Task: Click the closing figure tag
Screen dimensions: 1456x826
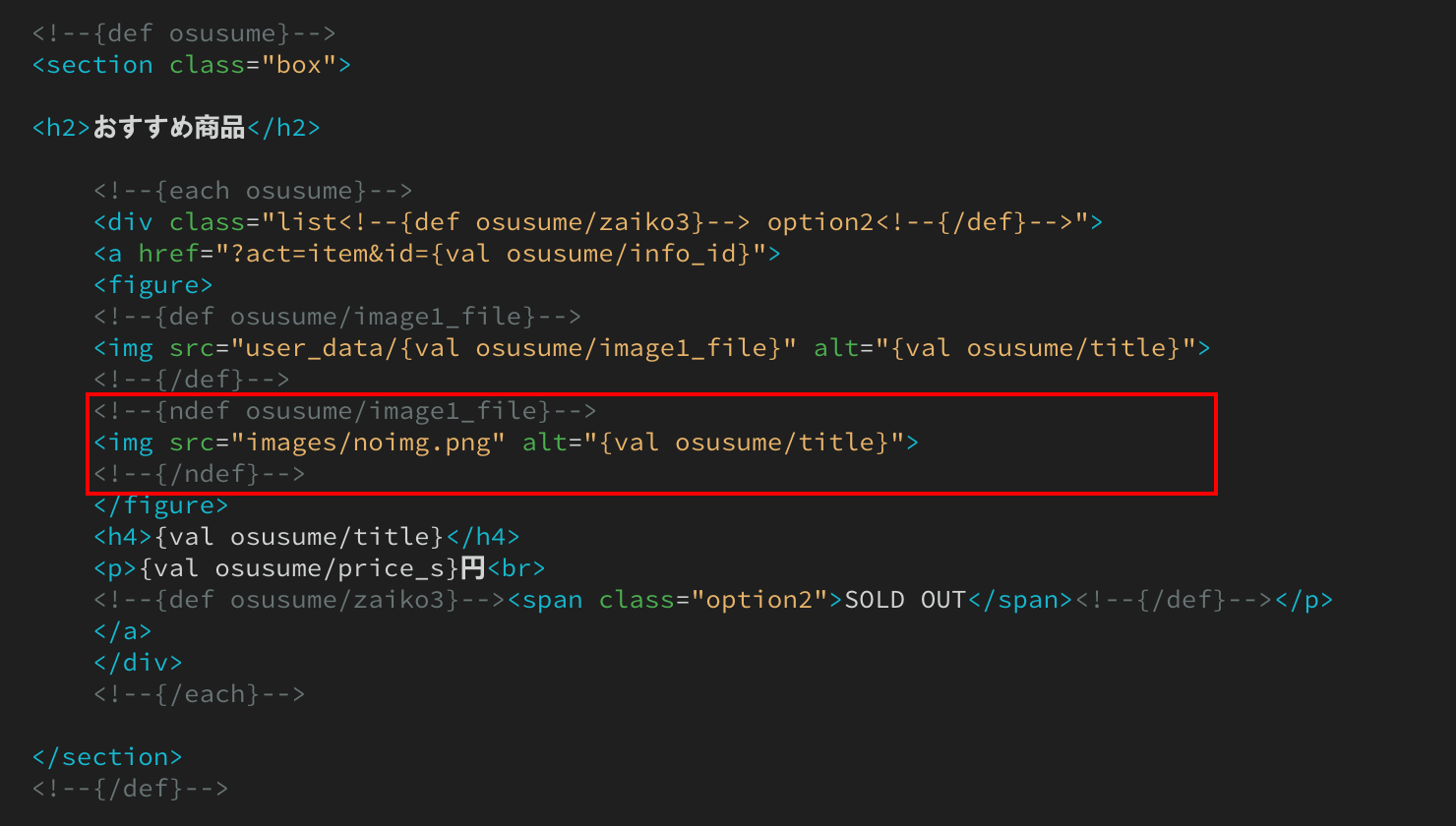Action: tap(161, 505)
